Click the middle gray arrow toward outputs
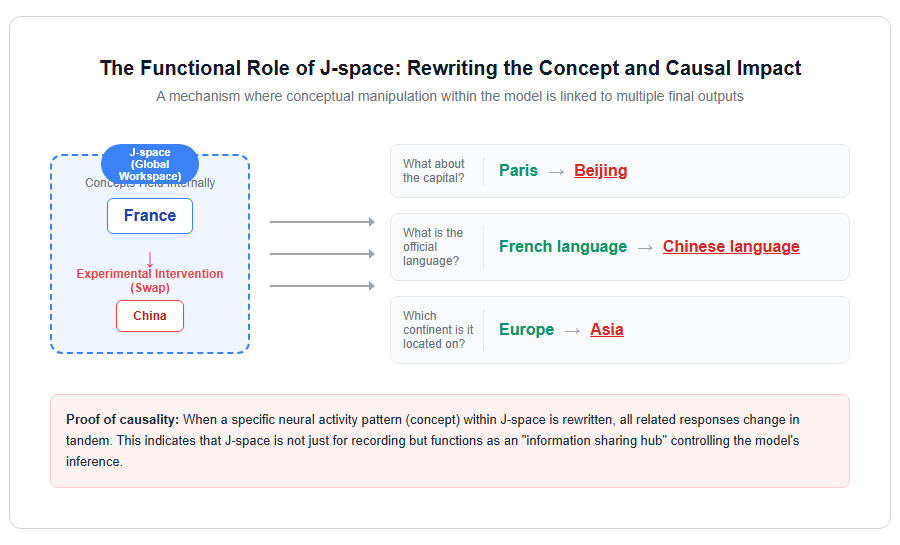 (x=322, y=254)
